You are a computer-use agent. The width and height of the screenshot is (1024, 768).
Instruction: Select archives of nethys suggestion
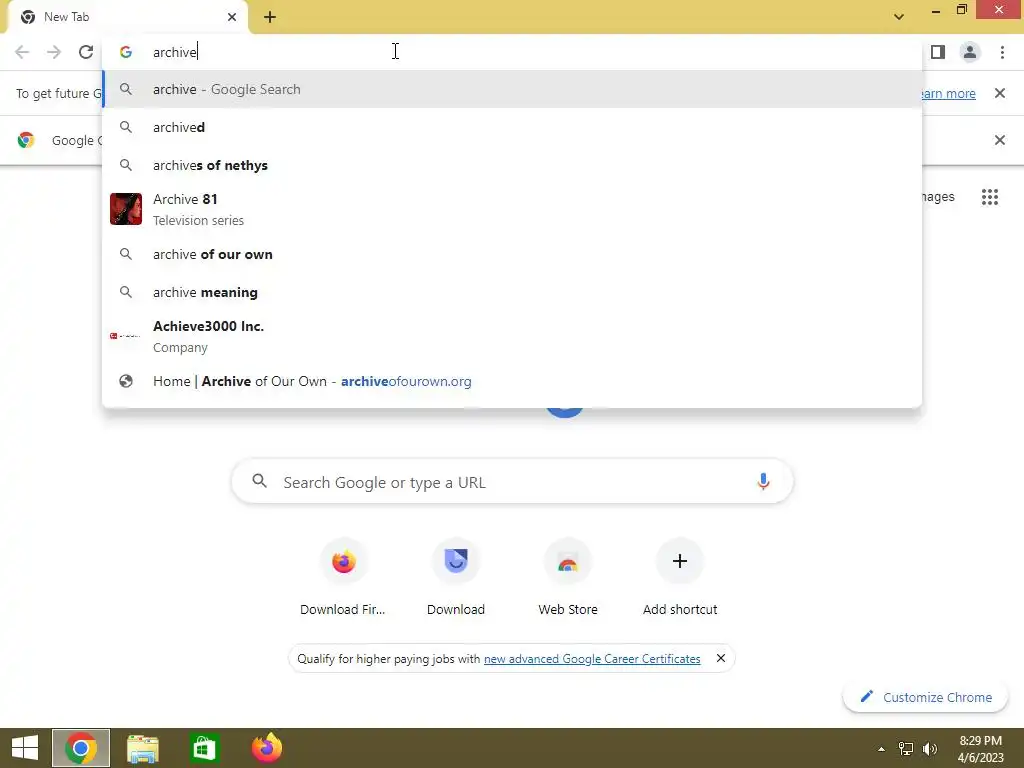point(513,165)
